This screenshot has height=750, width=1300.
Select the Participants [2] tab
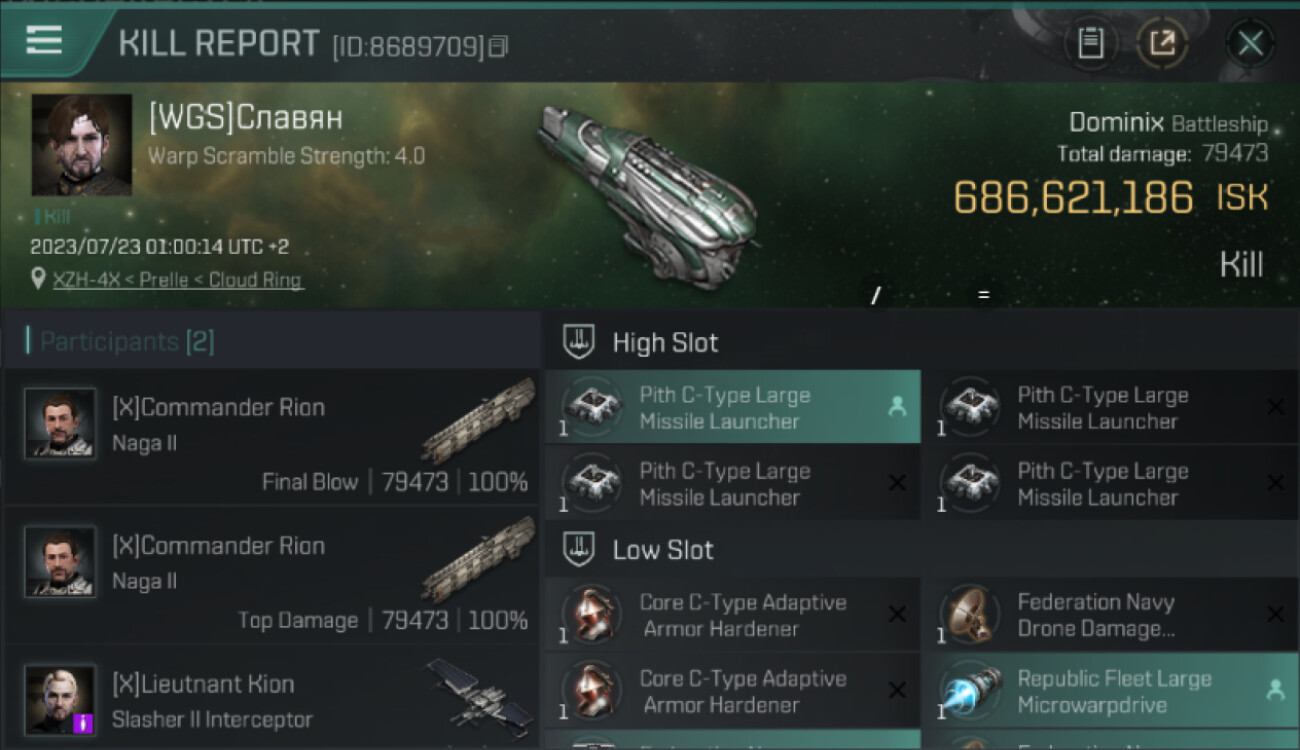click(127, 342)
